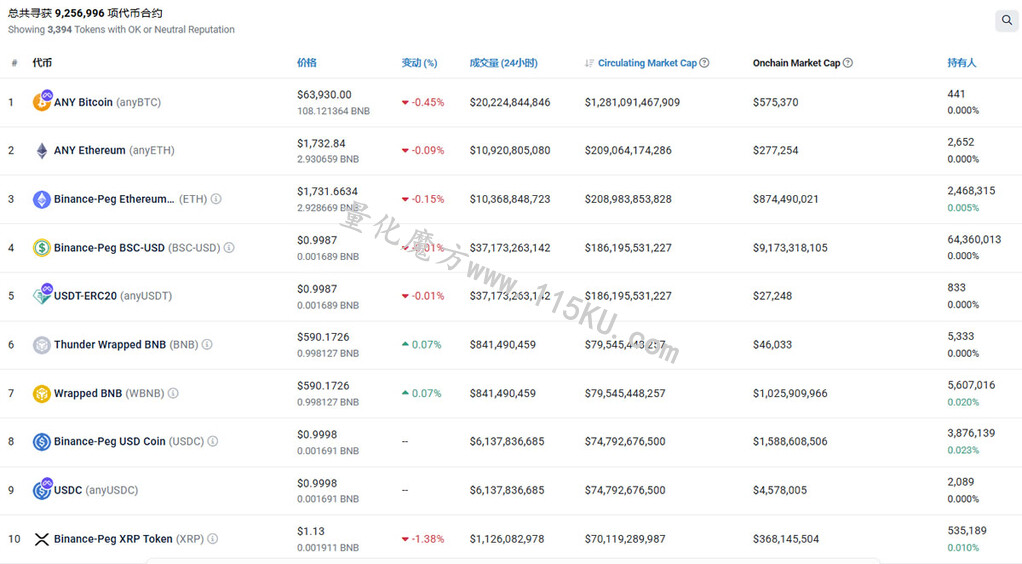Click the market cap $1,281,091,467,909

[632, 102]
